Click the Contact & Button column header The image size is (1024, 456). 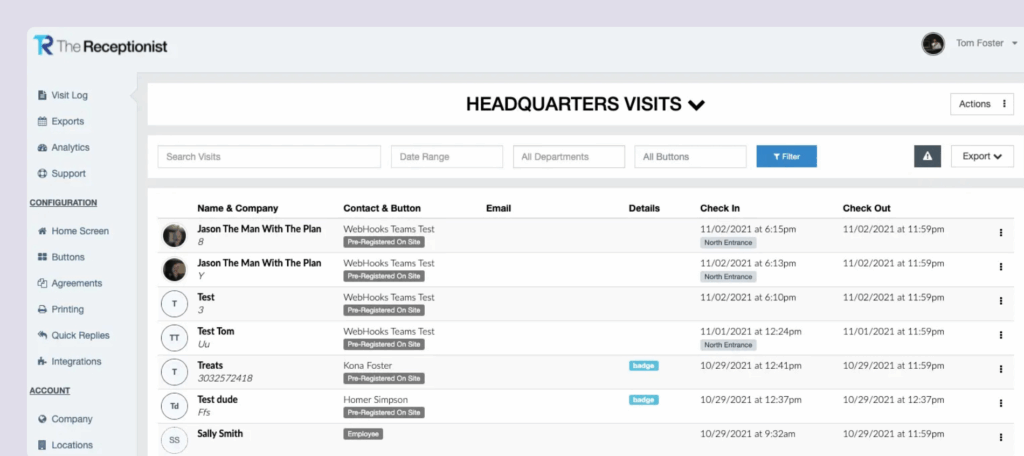click(x=382, y=208)
